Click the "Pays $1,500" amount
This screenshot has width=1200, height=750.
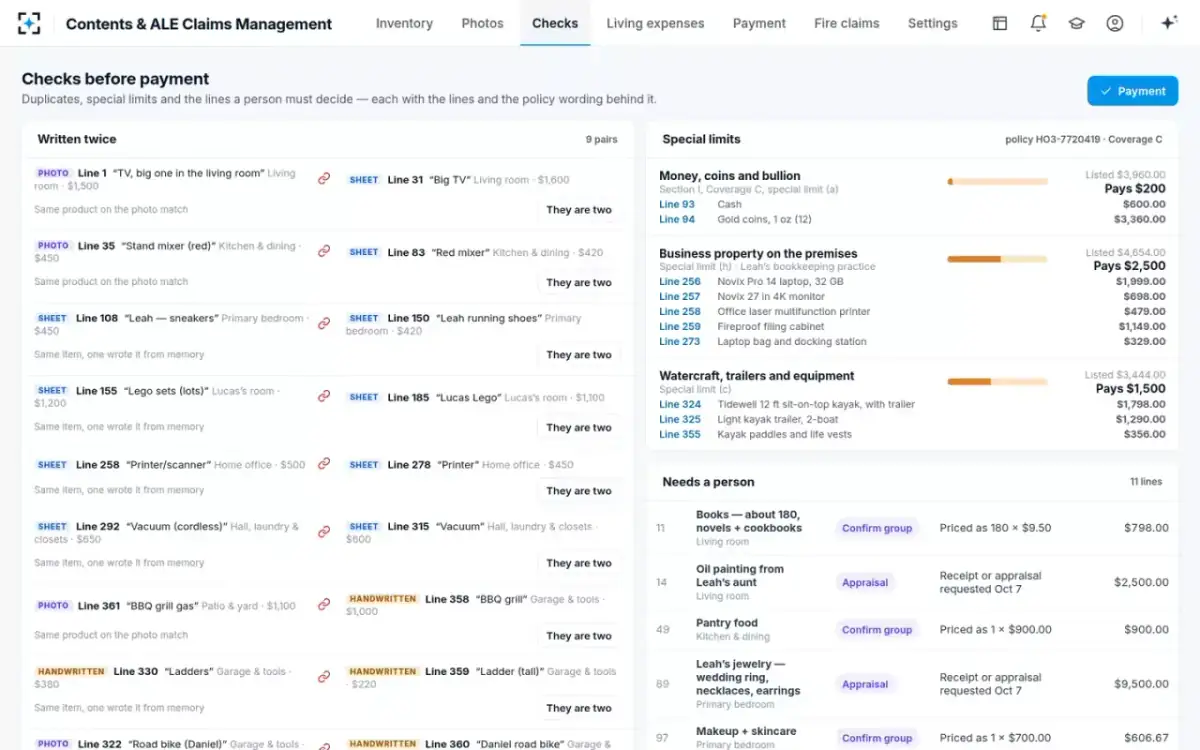(1131, 388)
